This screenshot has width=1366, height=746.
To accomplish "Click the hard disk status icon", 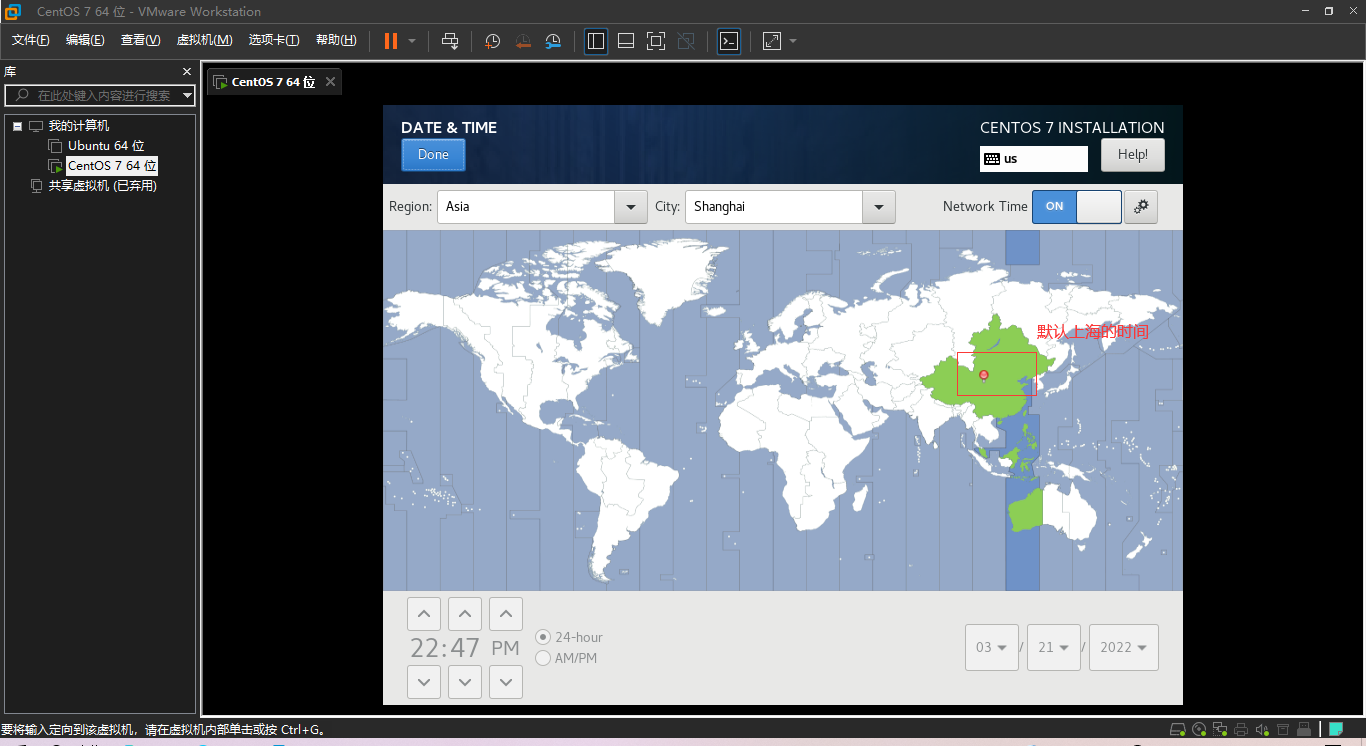I will (1178, 730).
